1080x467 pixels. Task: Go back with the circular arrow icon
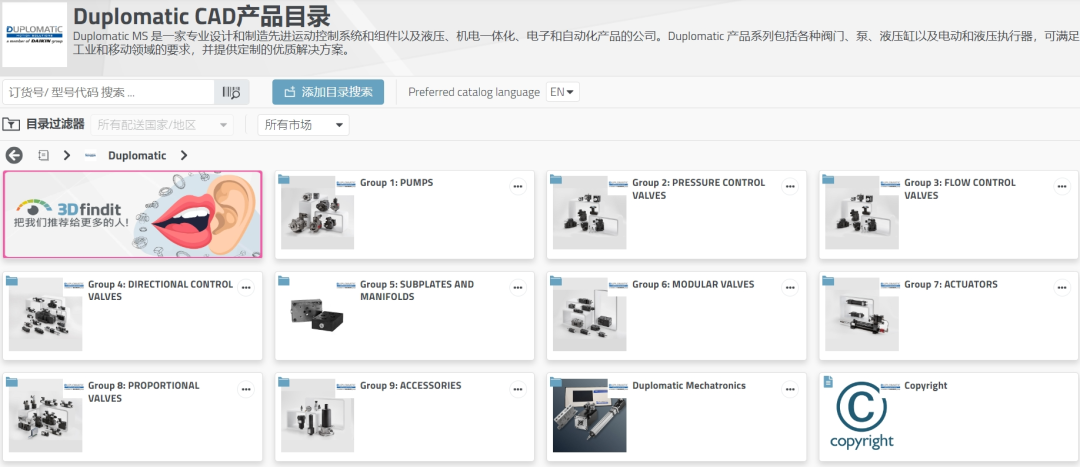(14, 156)
